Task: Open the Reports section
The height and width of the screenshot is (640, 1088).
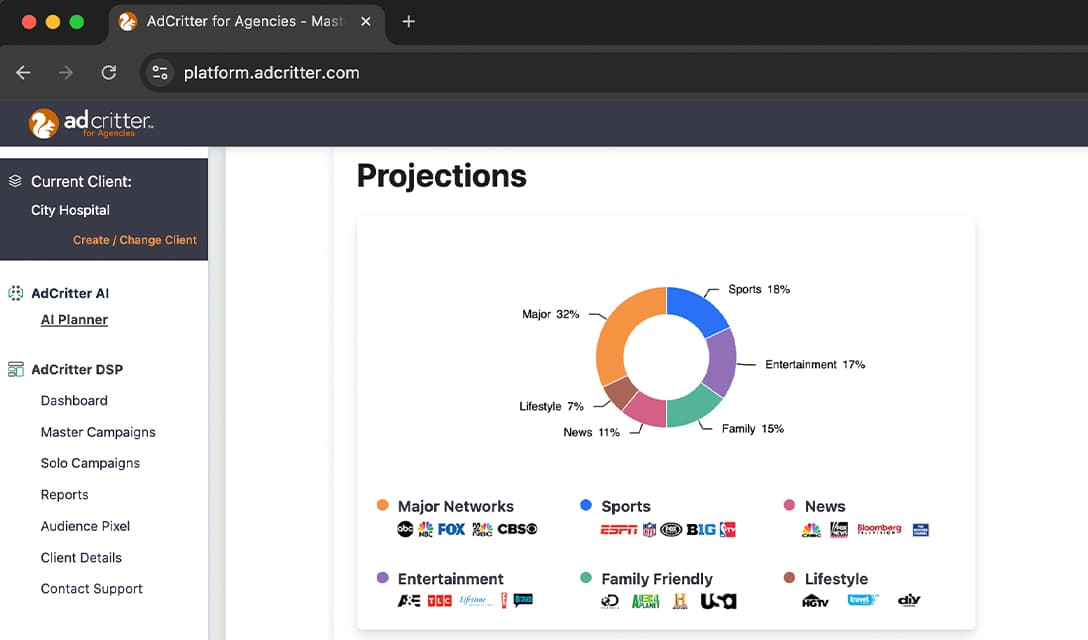Action: point(64,495)
